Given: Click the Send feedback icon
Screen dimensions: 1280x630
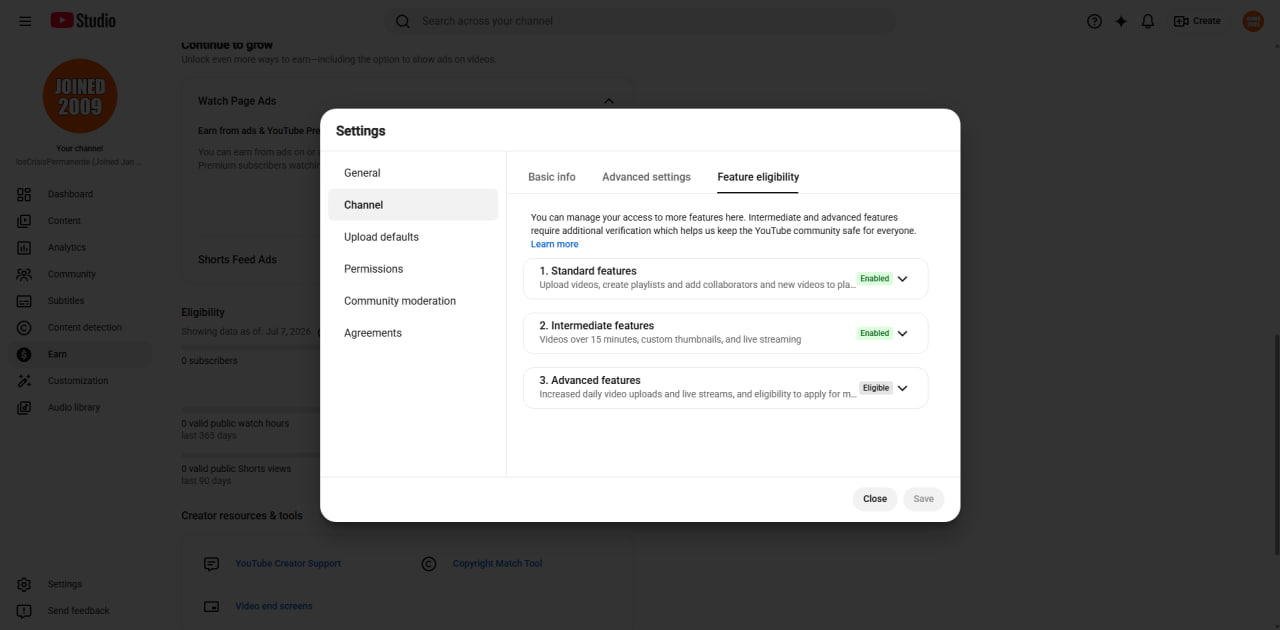Looking at the screenshot, I should click(24, 611).
